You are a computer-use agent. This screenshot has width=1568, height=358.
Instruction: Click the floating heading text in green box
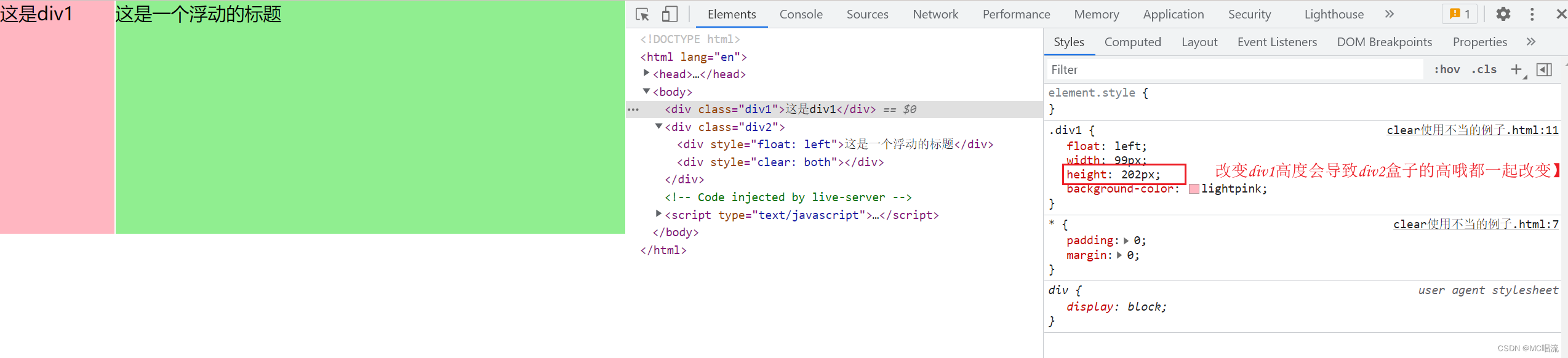[198, 14]
